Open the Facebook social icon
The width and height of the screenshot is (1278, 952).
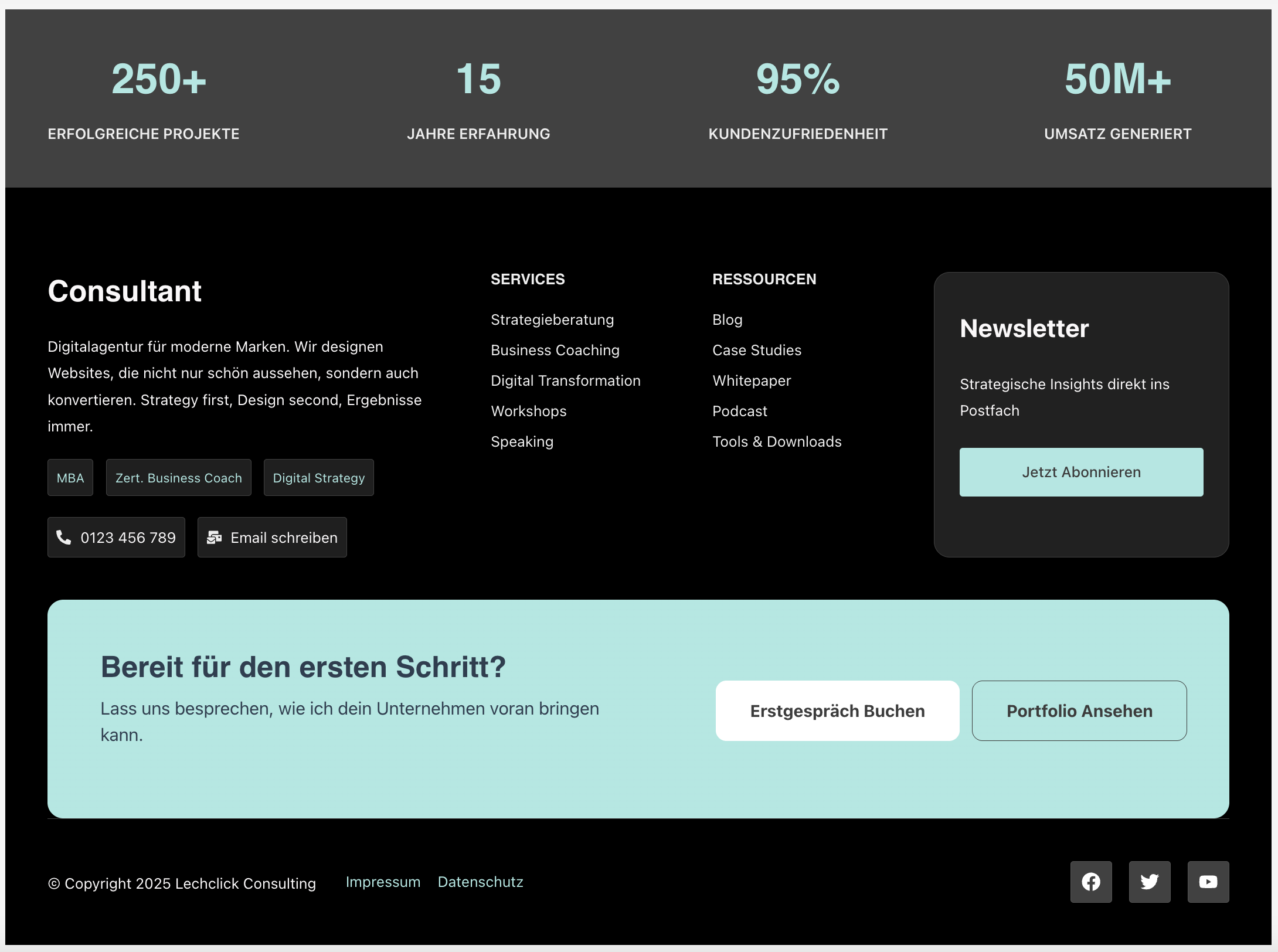click(x=1091, y=882)
